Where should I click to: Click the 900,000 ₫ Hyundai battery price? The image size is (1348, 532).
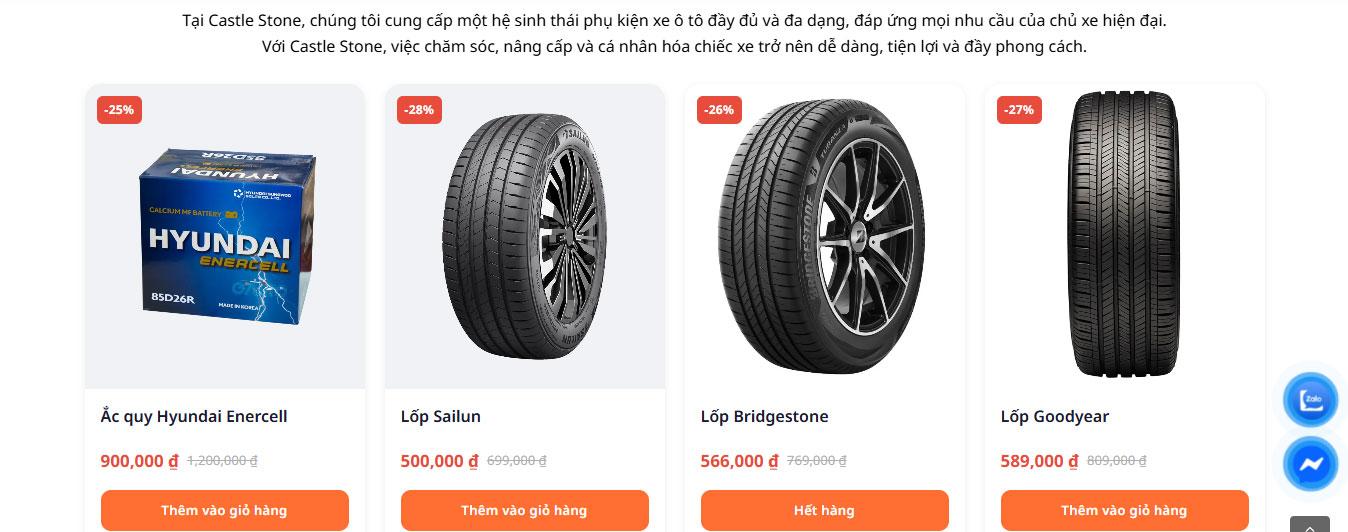click(139, 461)
